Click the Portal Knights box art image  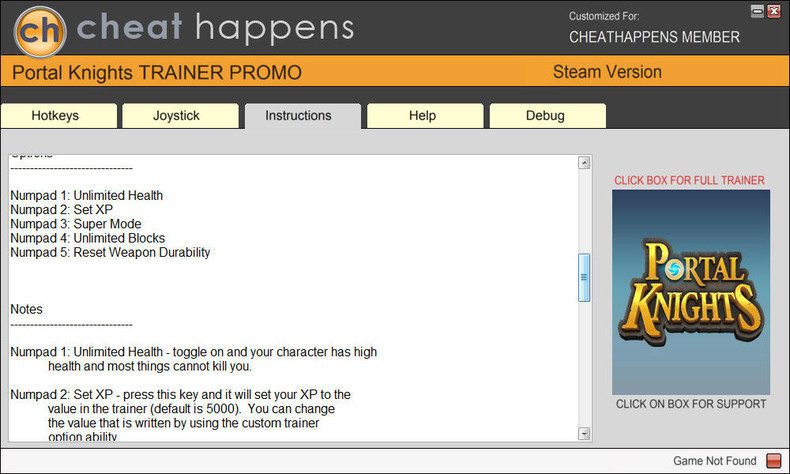pos(691,292)
